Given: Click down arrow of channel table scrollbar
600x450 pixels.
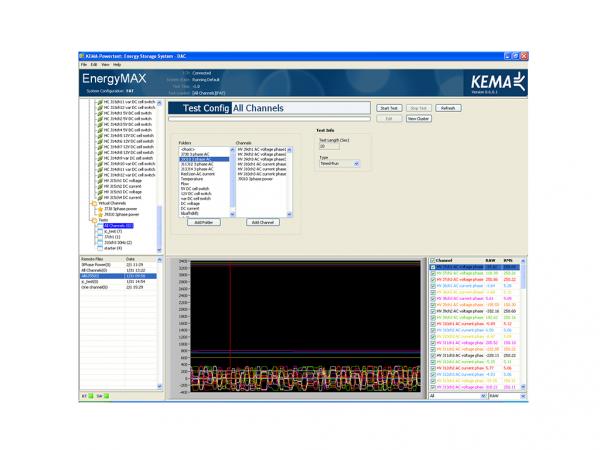Looking at the screenshot, I should pyautogui.click(x=523, y=387).
